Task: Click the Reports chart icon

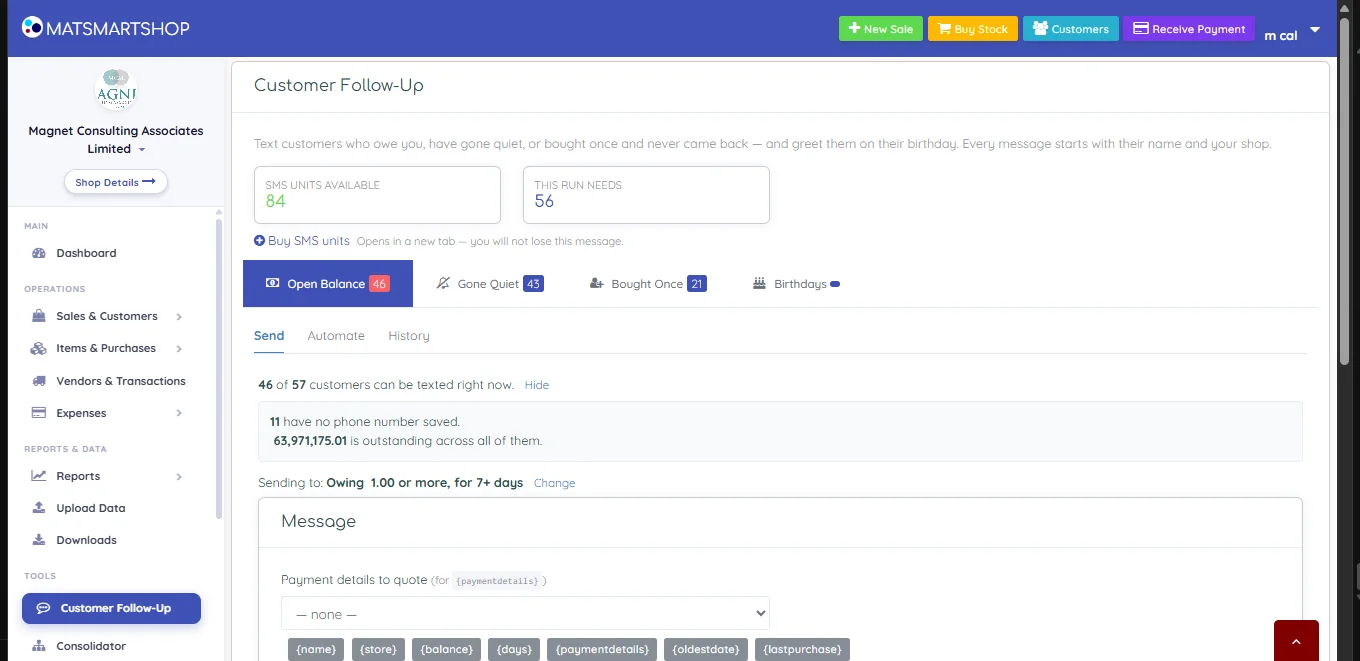Action: tap(39, 476)
